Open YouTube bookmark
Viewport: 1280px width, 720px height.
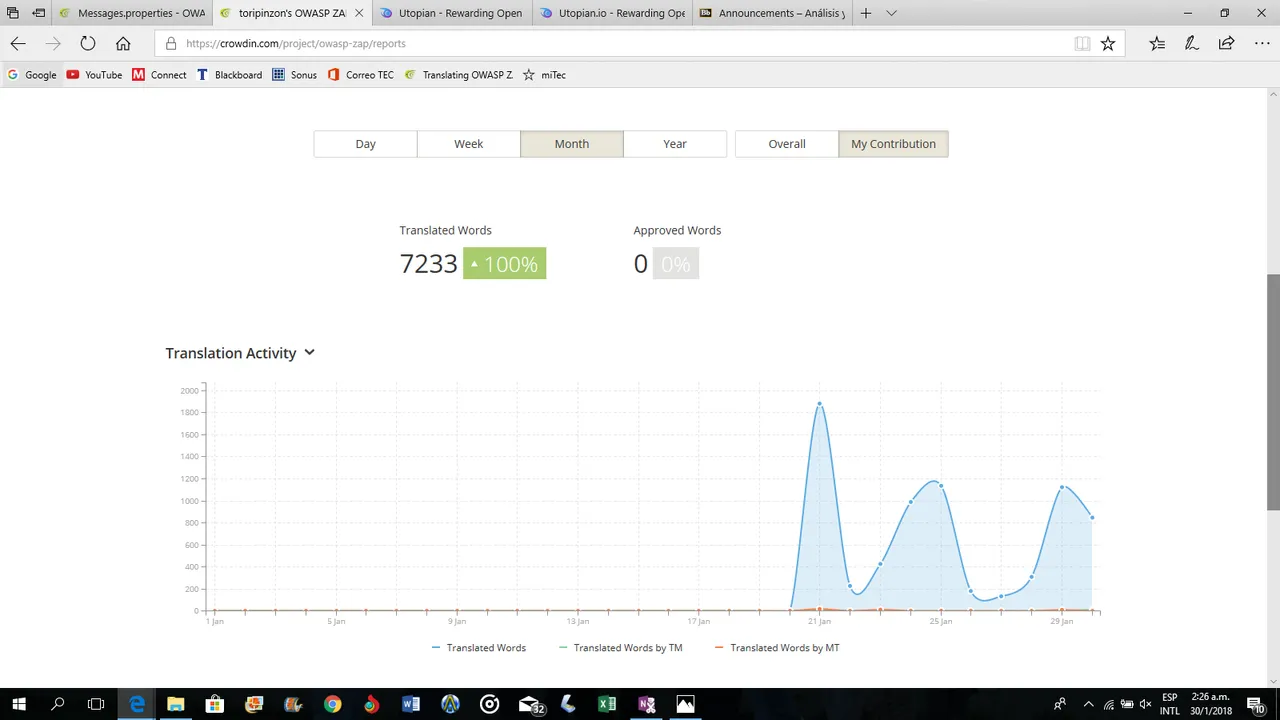click(x=94, y=75)
